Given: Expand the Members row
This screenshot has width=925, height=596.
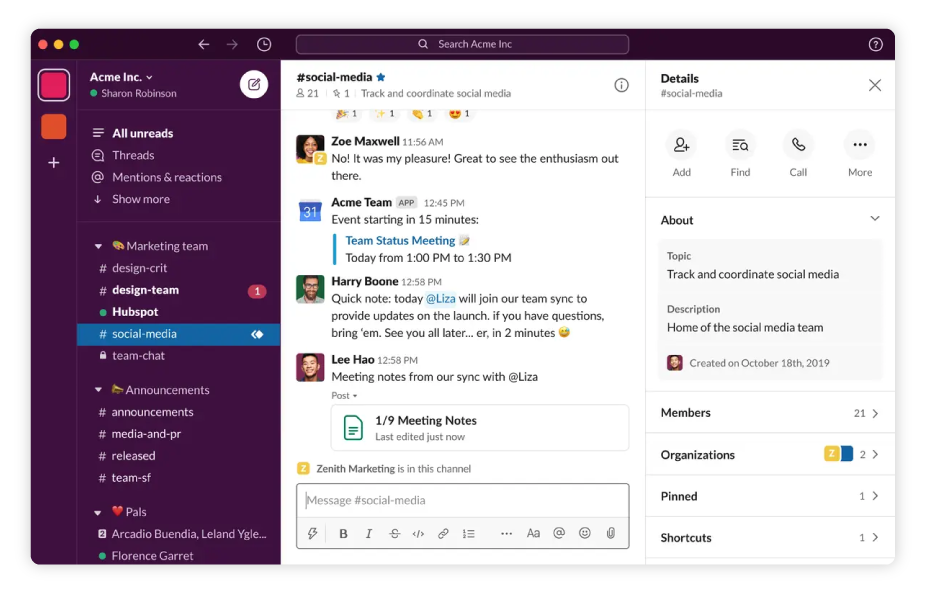Looking at the screenshot, I should click(770, 412).
